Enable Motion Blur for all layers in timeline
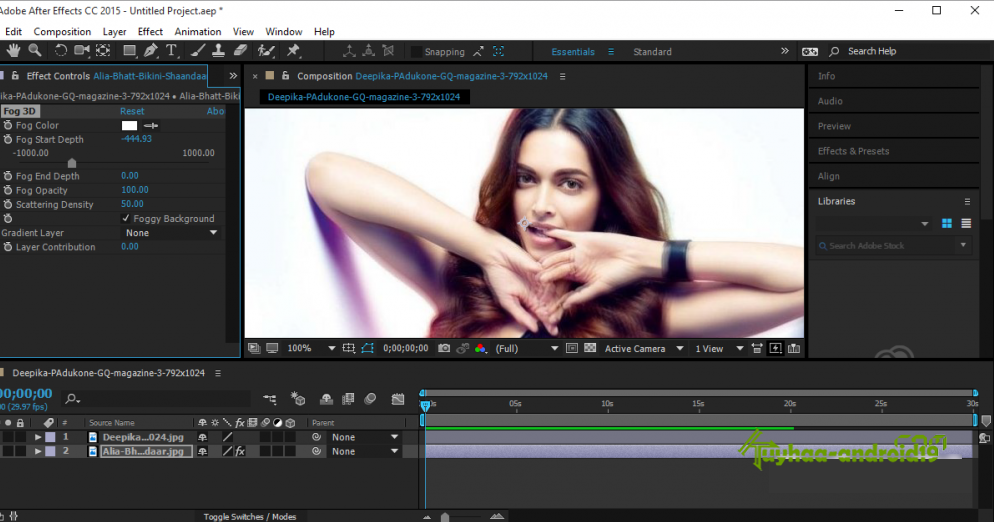This screenshot has height=522, width=994. 370,399
